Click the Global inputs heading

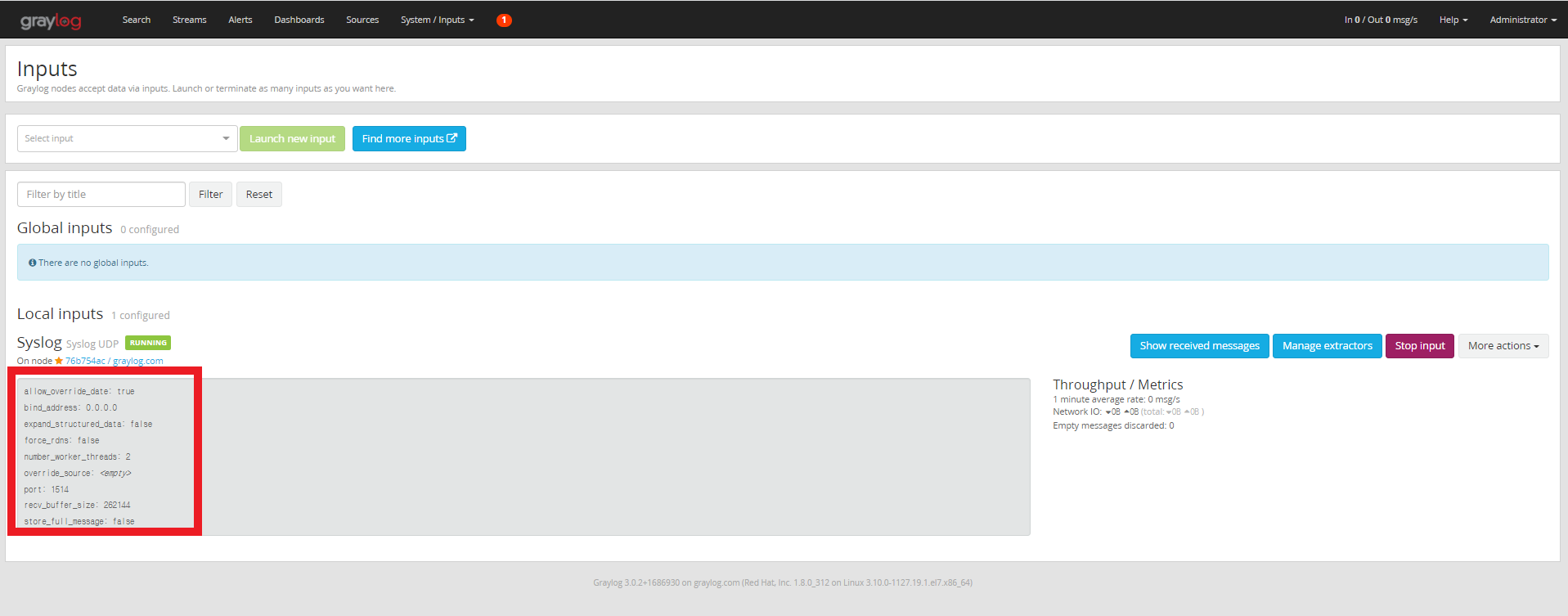65,228
